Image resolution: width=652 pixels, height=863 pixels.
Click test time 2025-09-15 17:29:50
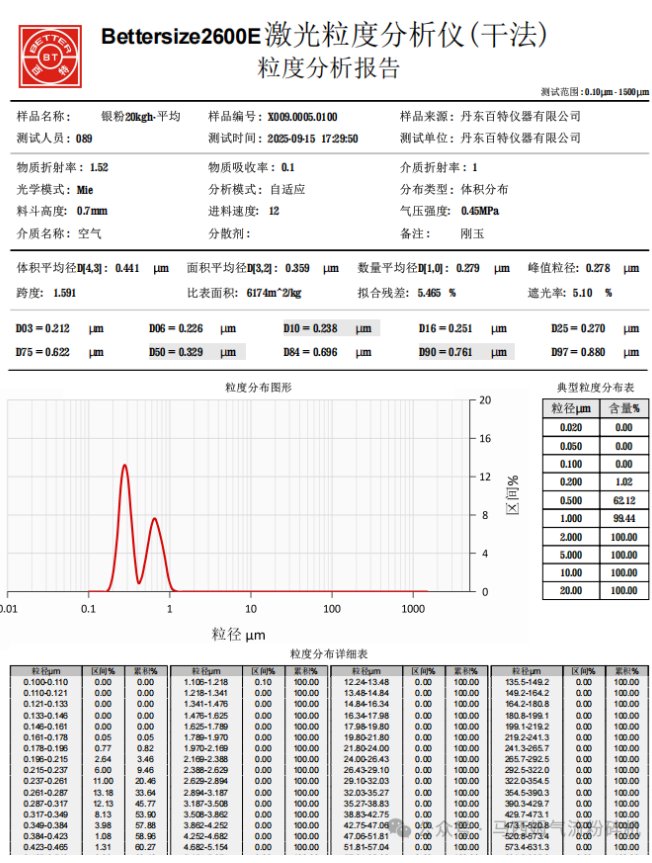tap(313, 139)
